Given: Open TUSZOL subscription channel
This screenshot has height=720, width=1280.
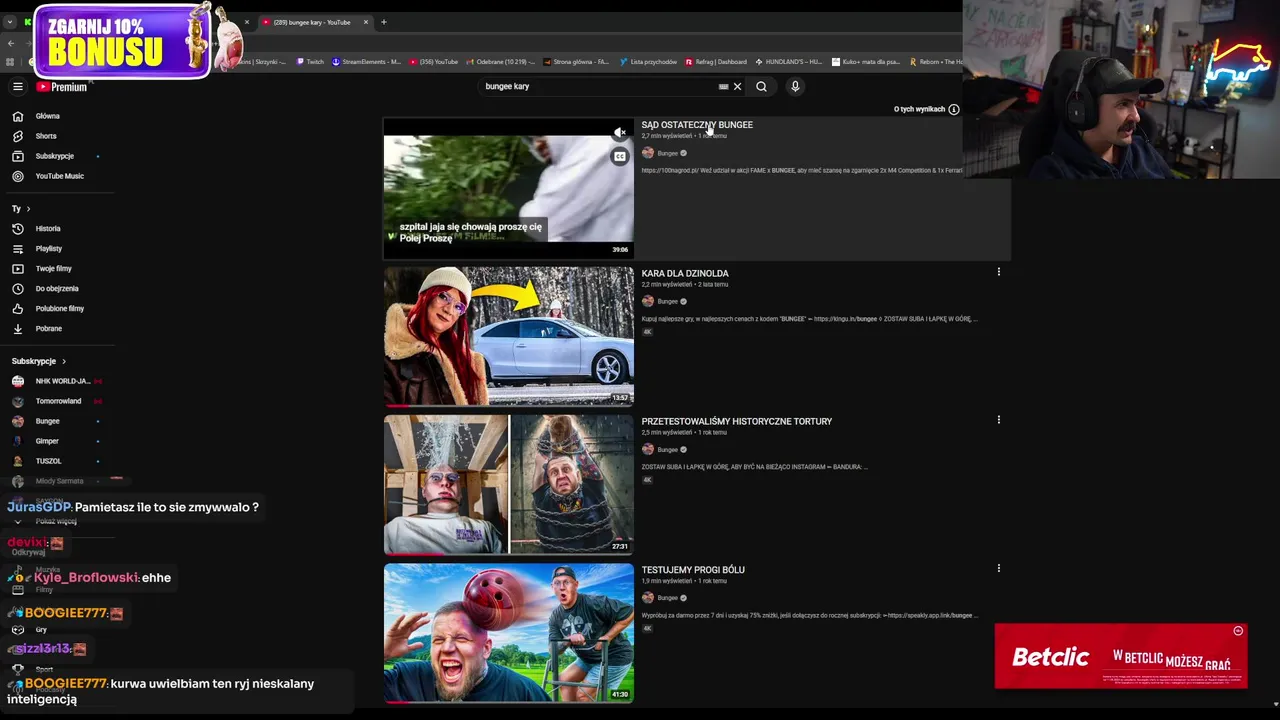Looking at the screenshot, I should click(48, 461).
